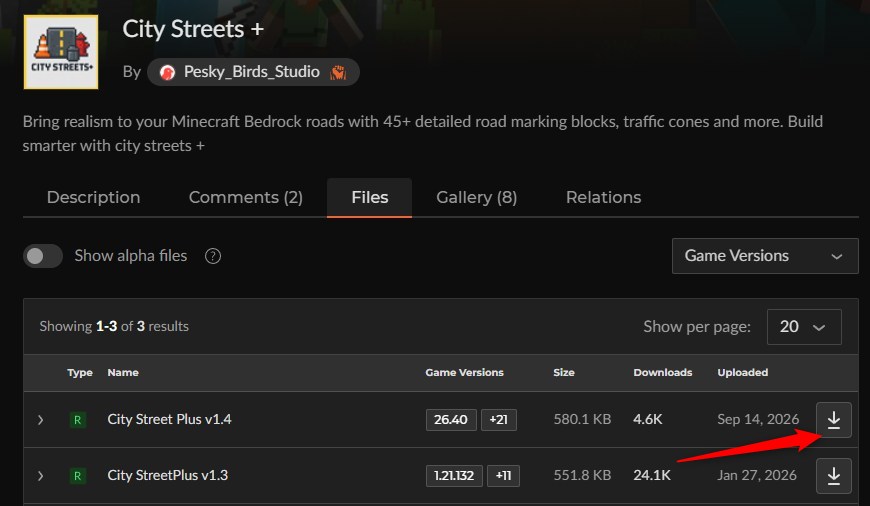This screenshot has width=870, height=506.
Task: Show the +11 additional game versions
Action: (503, 476)
